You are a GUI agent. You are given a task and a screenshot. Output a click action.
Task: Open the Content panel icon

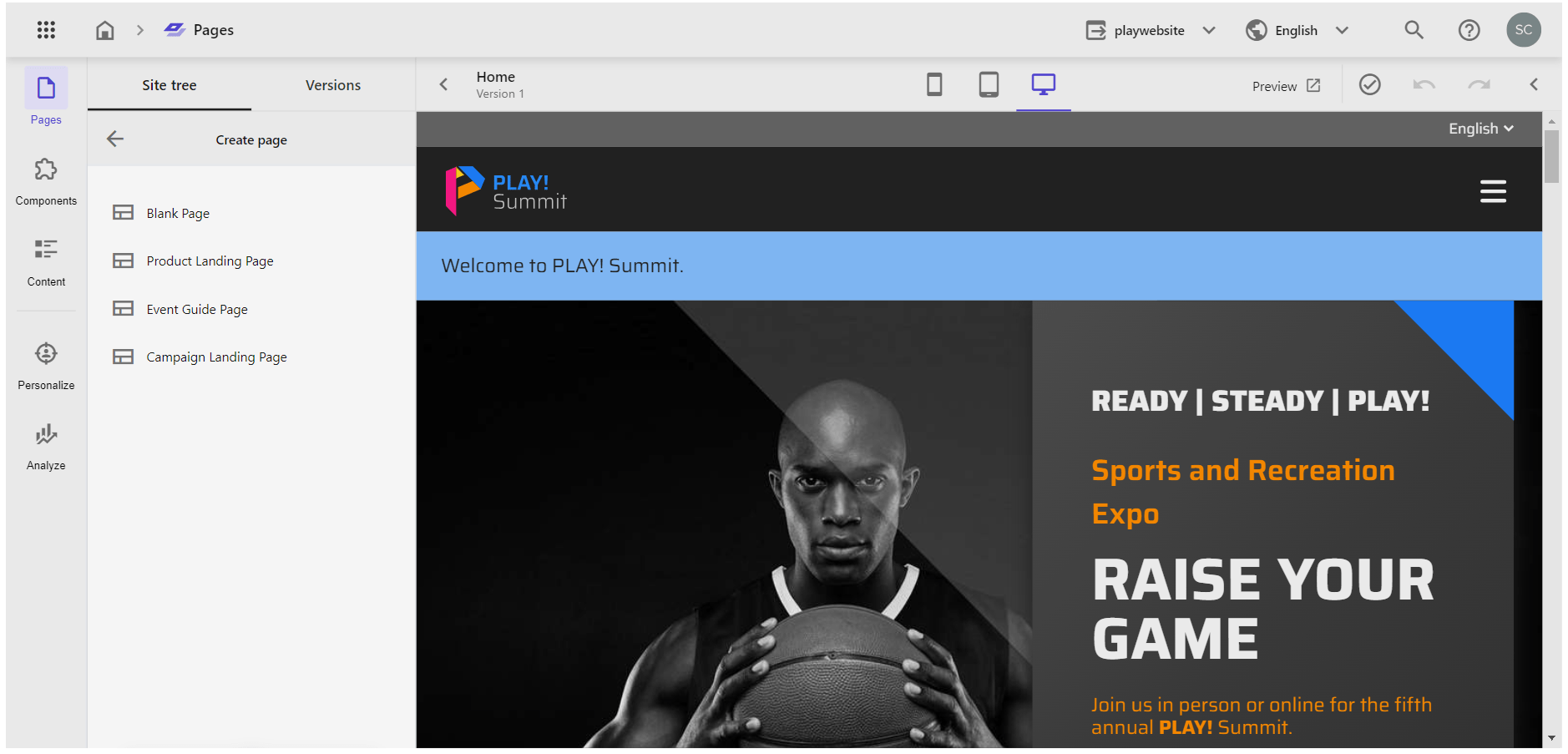[46, 250]
